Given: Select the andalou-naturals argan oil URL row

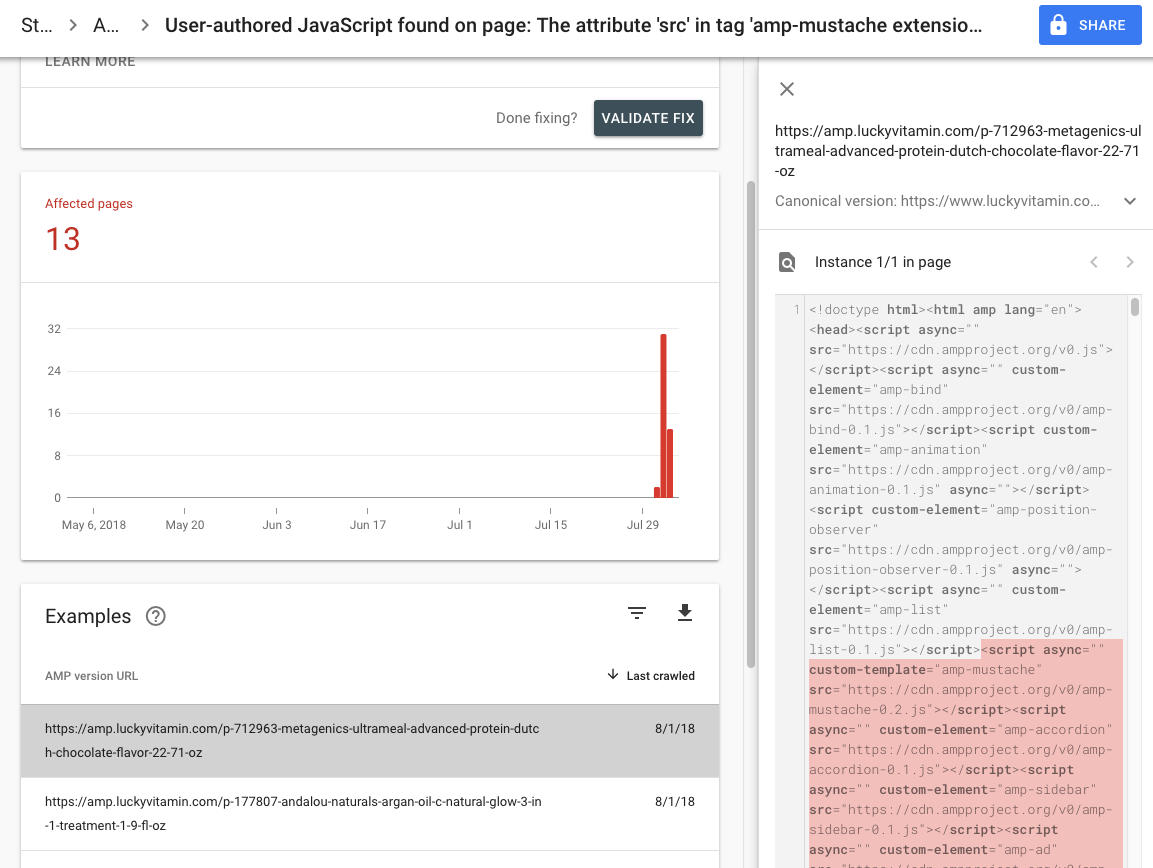Looking at the screenshot, I should point(370,814).
